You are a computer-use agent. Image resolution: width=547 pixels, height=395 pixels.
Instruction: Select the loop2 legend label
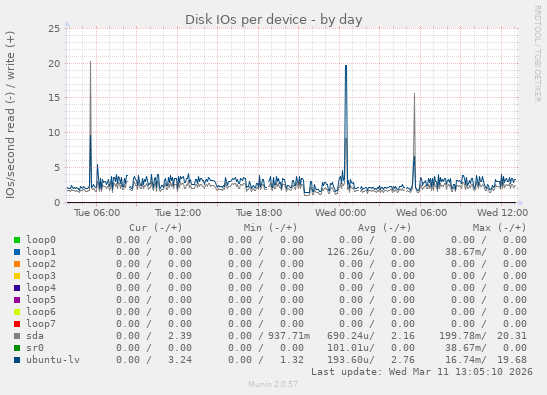click(x=41, y=263)
